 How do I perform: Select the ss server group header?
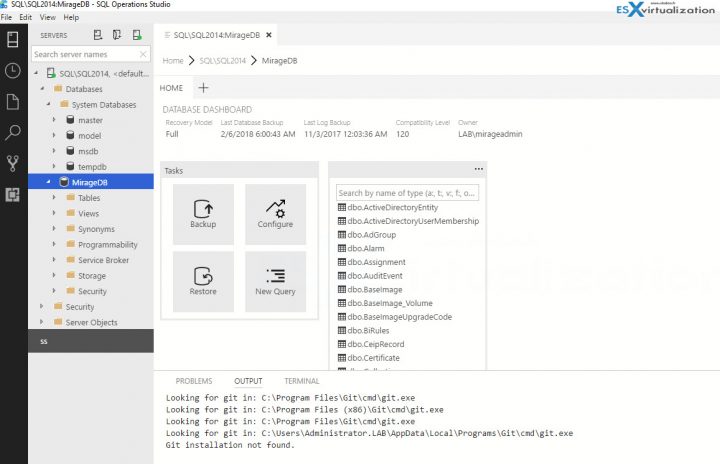pos(91,341)
